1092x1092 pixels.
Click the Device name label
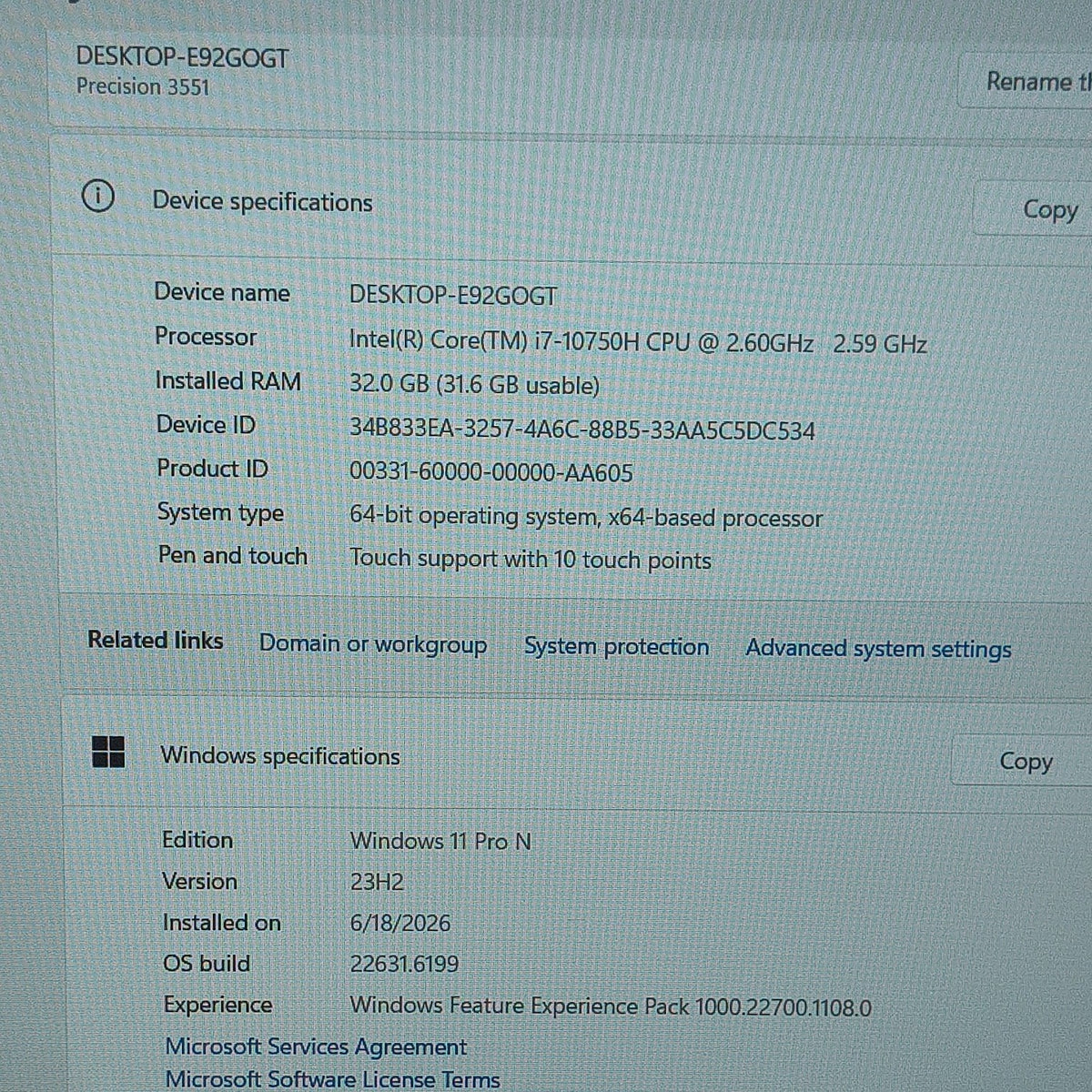click(x=222, y=292)
